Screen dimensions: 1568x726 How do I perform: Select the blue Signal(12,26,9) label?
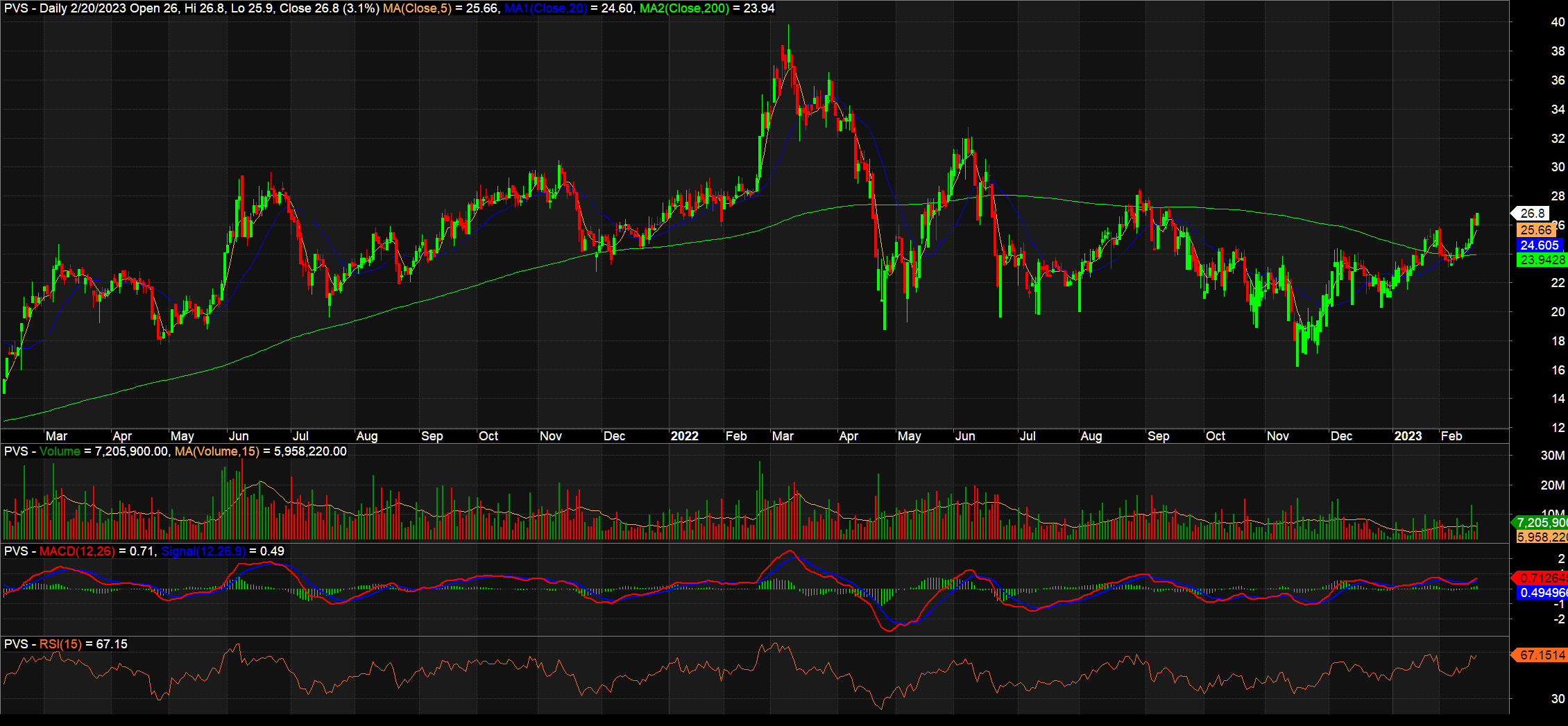point(203,551)
